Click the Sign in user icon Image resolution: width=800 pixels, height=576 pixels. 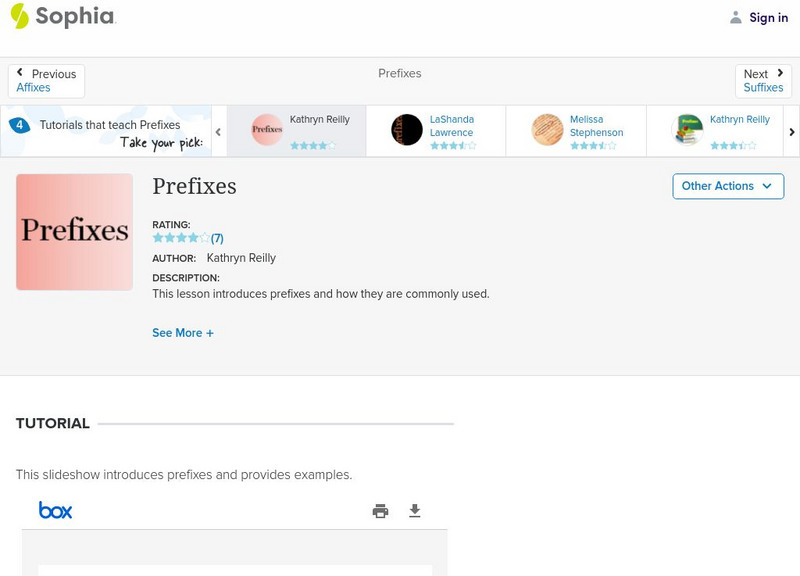[x=736, y=18]
